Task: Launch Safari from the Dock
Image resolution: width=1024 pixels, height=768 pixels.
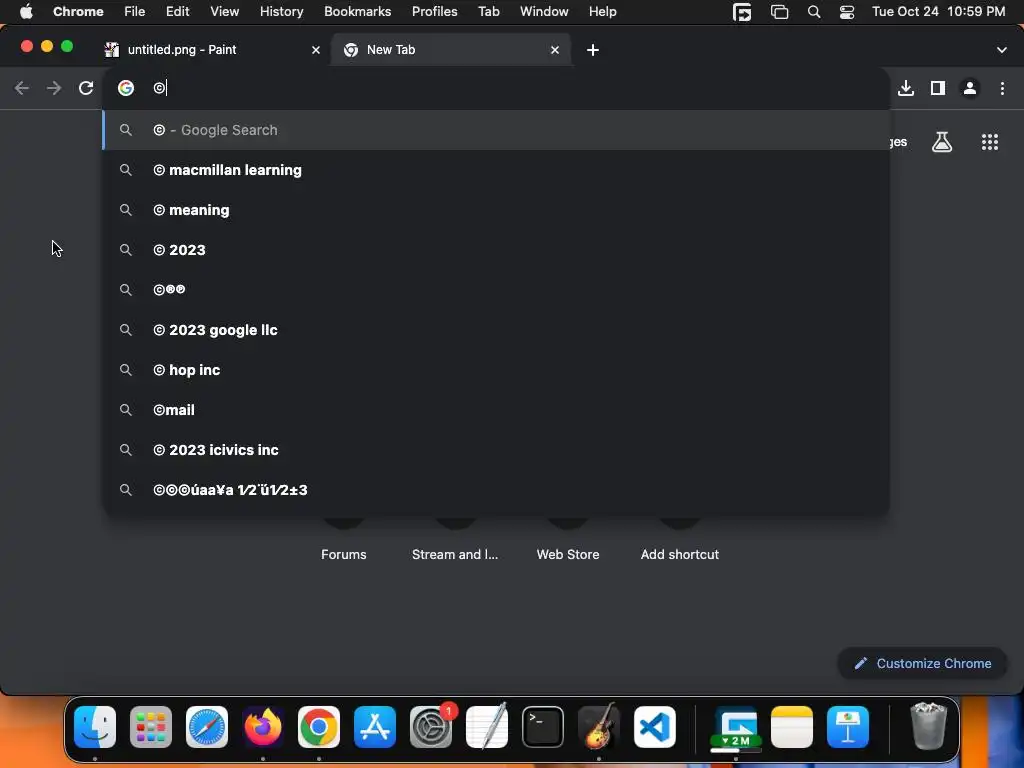Action: pyautogui.click(x=207, y=727)
